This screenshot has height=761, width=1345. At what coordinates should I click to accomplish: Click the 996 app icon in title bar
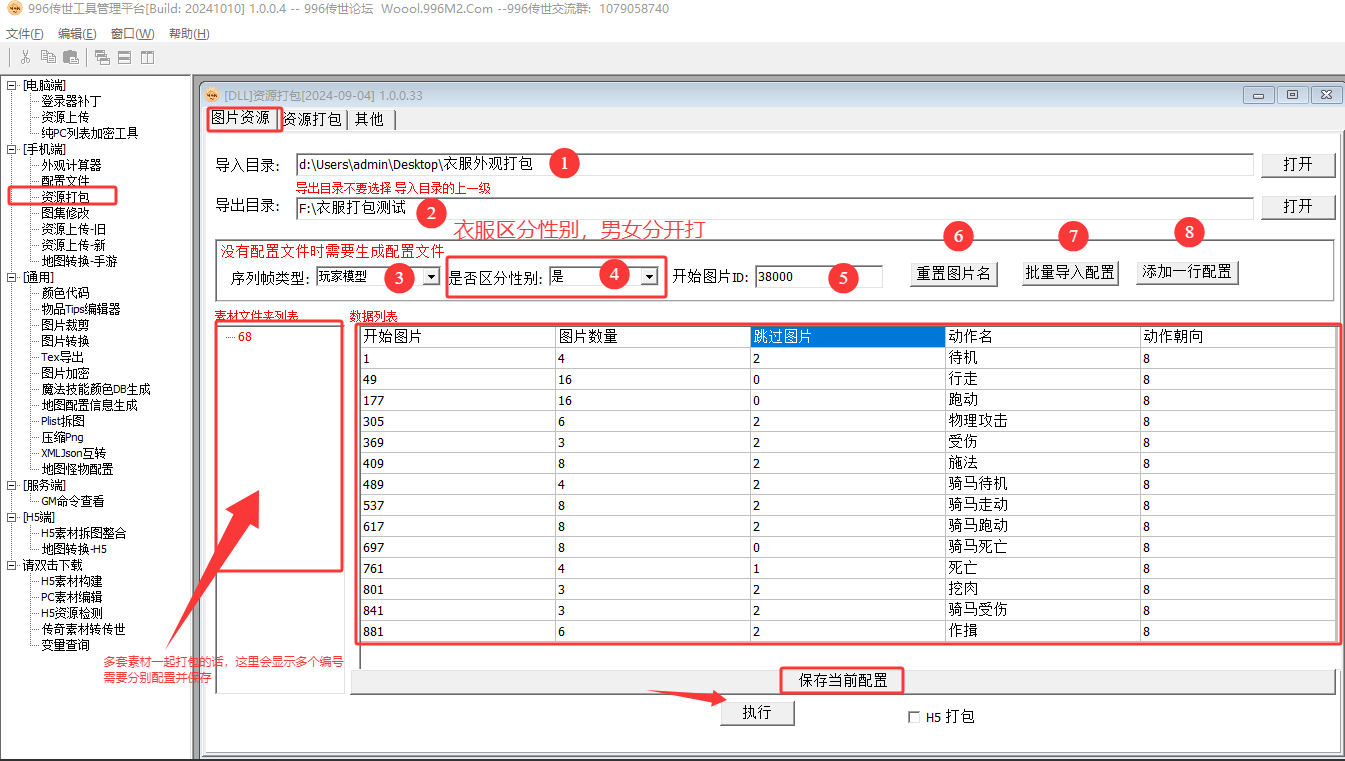pyautogui.click(x=13, y=9)
